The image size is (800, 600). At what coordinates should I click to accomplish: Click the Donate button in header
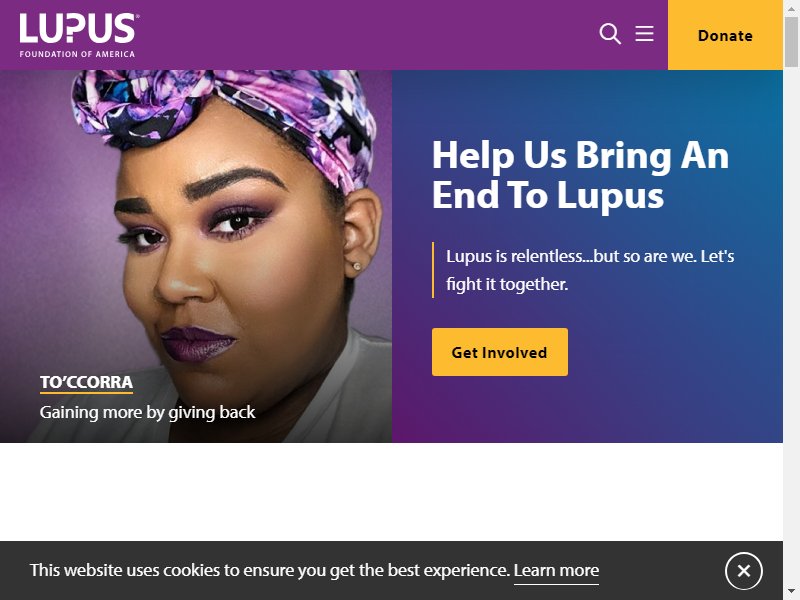point(725,35)
